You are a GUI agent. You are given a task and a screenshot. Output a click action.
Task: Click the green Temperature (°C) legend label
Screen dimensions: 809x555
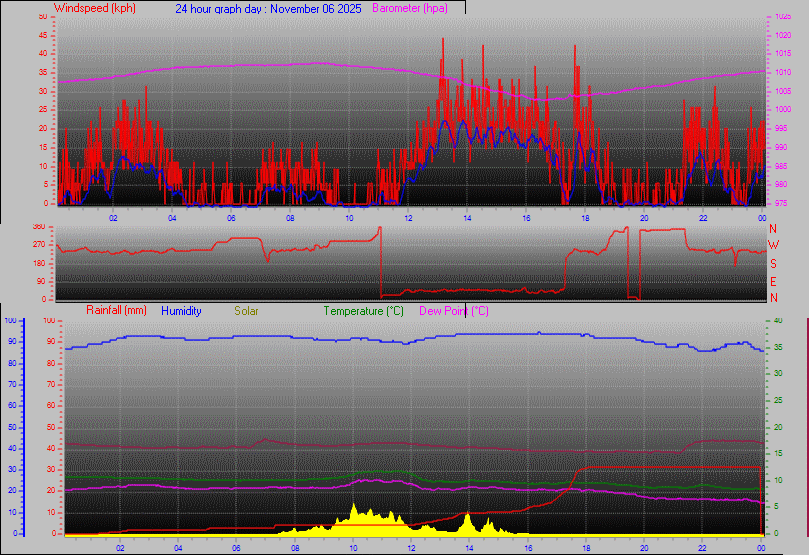point(366,311)
